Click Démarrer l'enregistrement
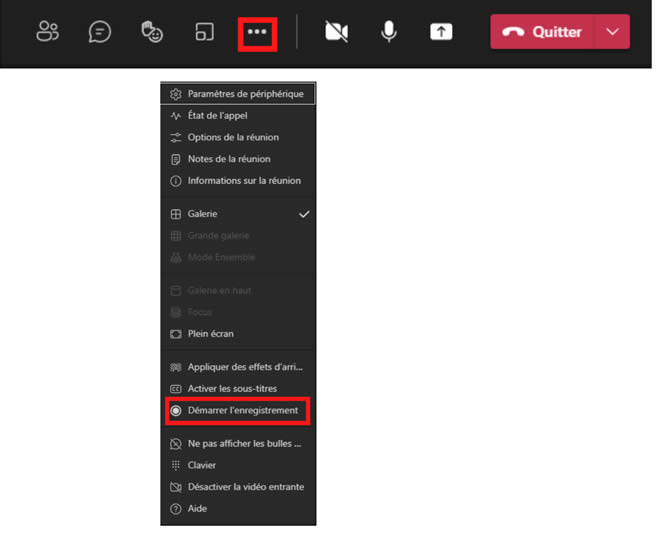 pos(238,411)
